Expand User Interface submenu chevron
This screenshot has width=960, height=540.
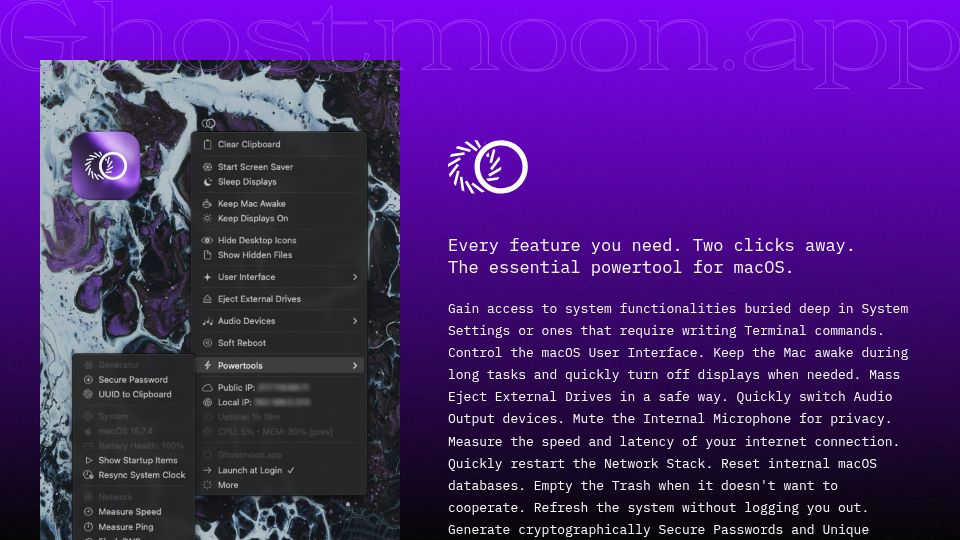click(355, 277)
